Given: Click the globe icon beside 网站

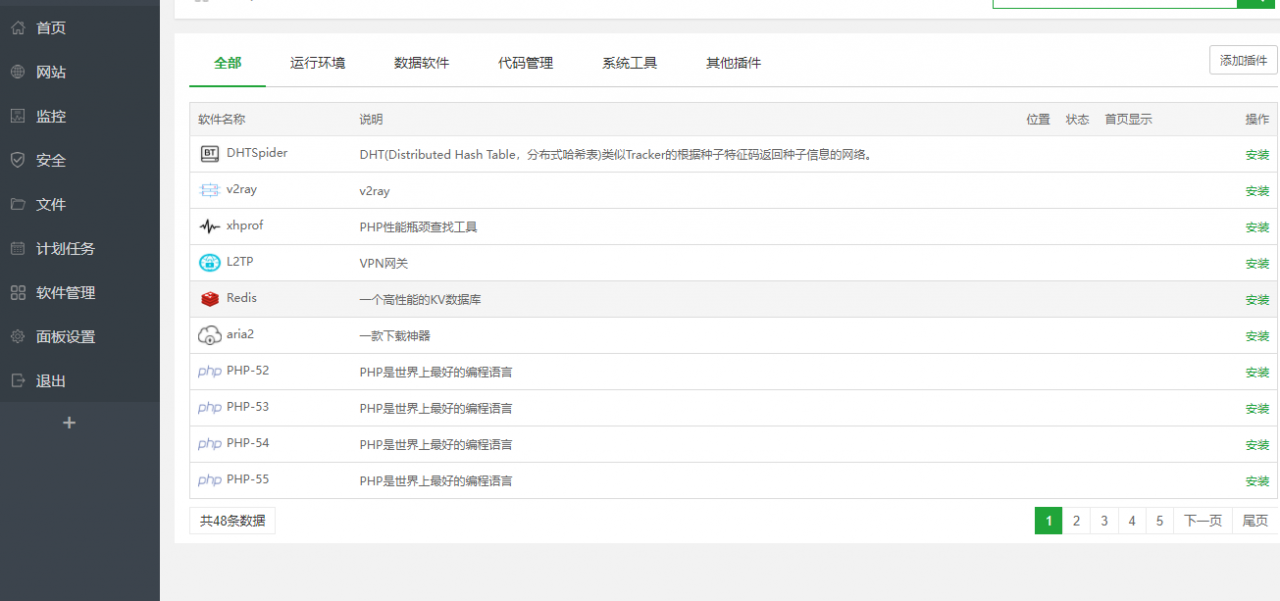Looking at the screenshot, I should pyautogui.click(x=17, y=72).
